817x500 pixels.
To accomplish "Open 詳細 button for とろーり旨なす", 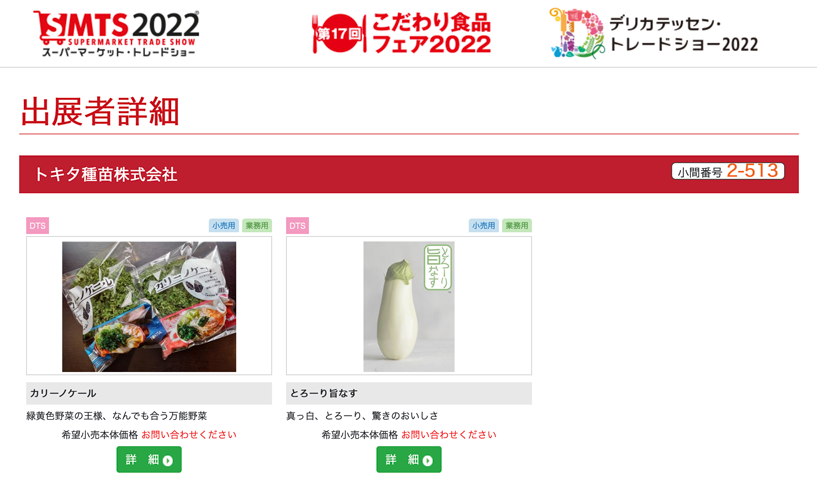I will [x=409, y=459].
